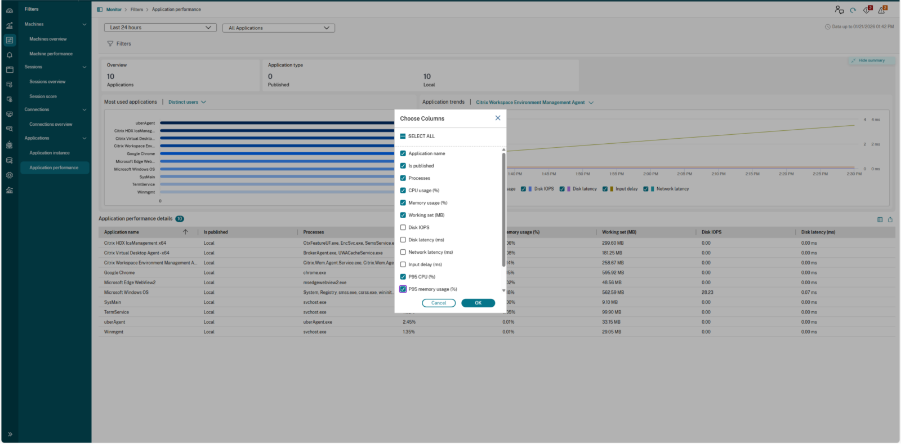Open the Distinct users dropdown
The height and width of the screenshot is (444, 901).
pyautogui.click(x=187, y=102)
